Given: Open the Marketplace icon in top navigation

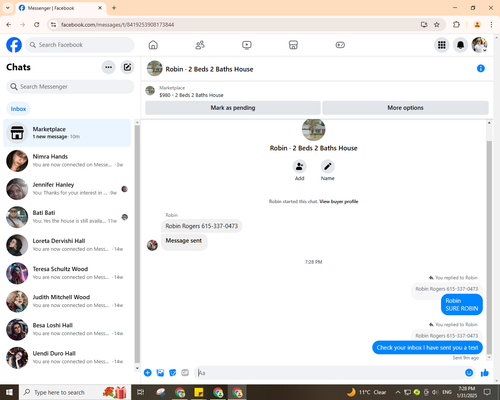Looking at the screenshot, I should click(x=293, y=45).
